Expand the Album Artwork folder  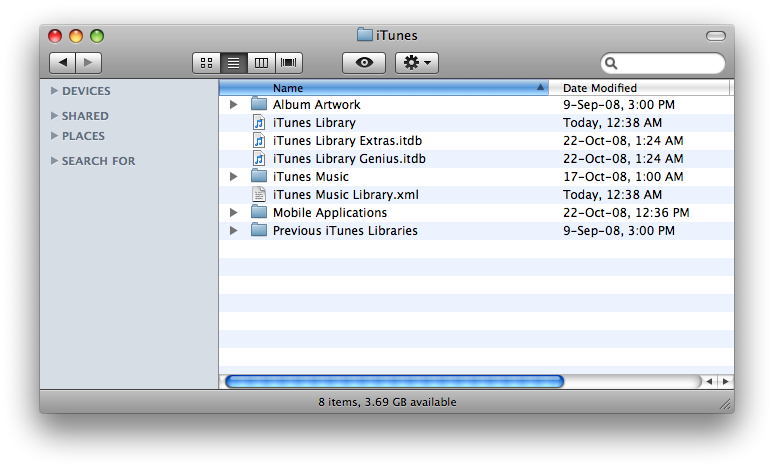pos(233,105)
